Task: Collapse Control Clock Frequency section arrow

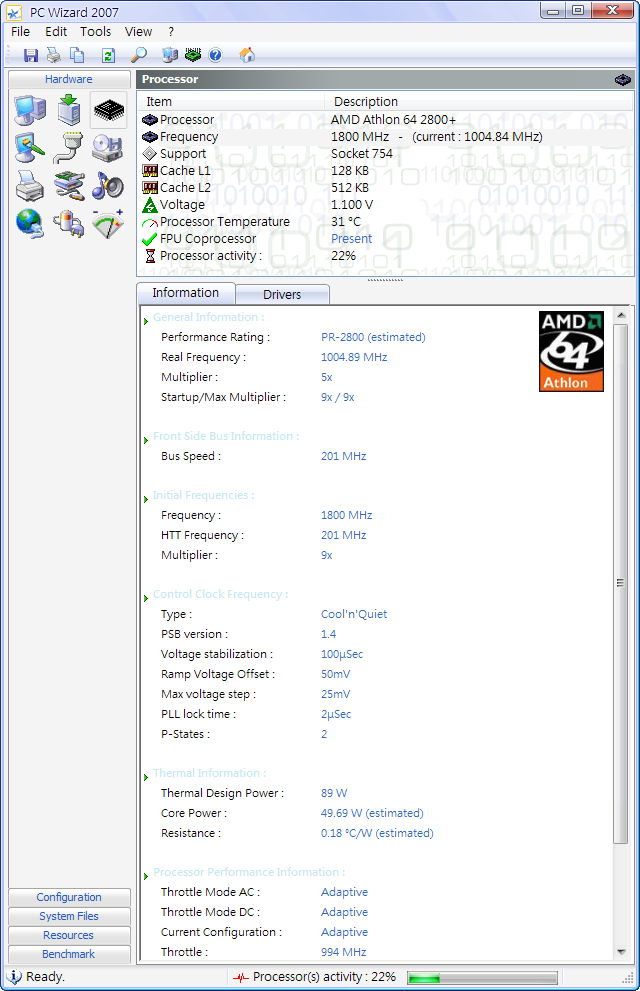Action: (x=146, y=598)
